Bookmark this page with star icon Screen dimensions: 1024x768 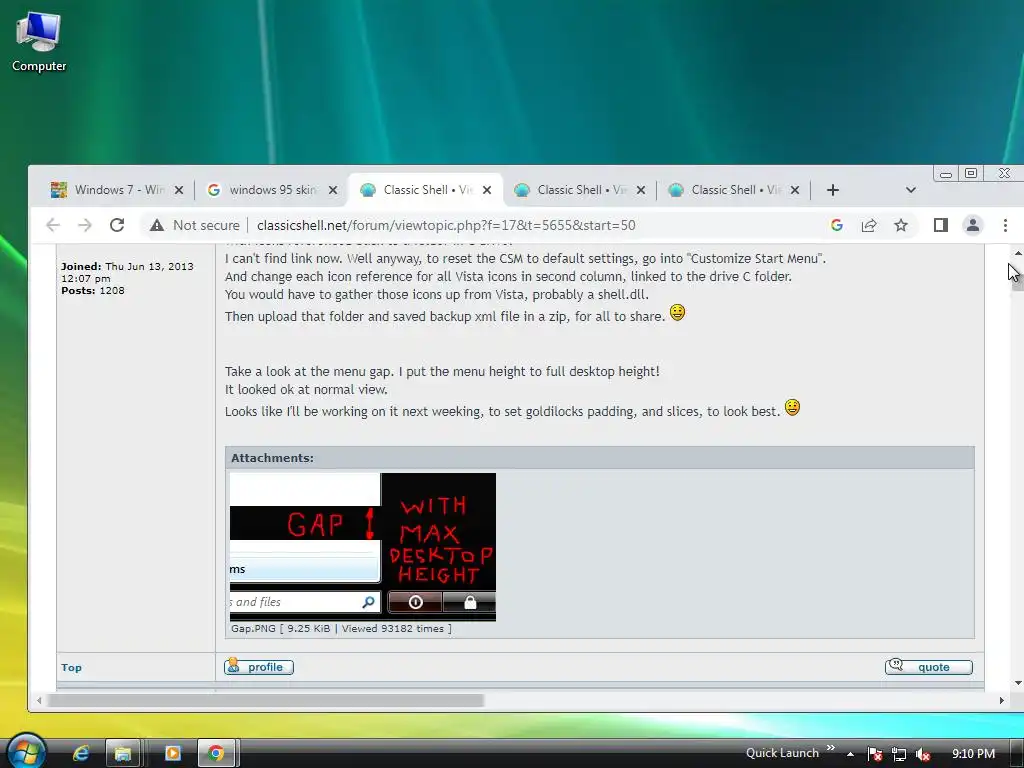[x=901, y=225]
